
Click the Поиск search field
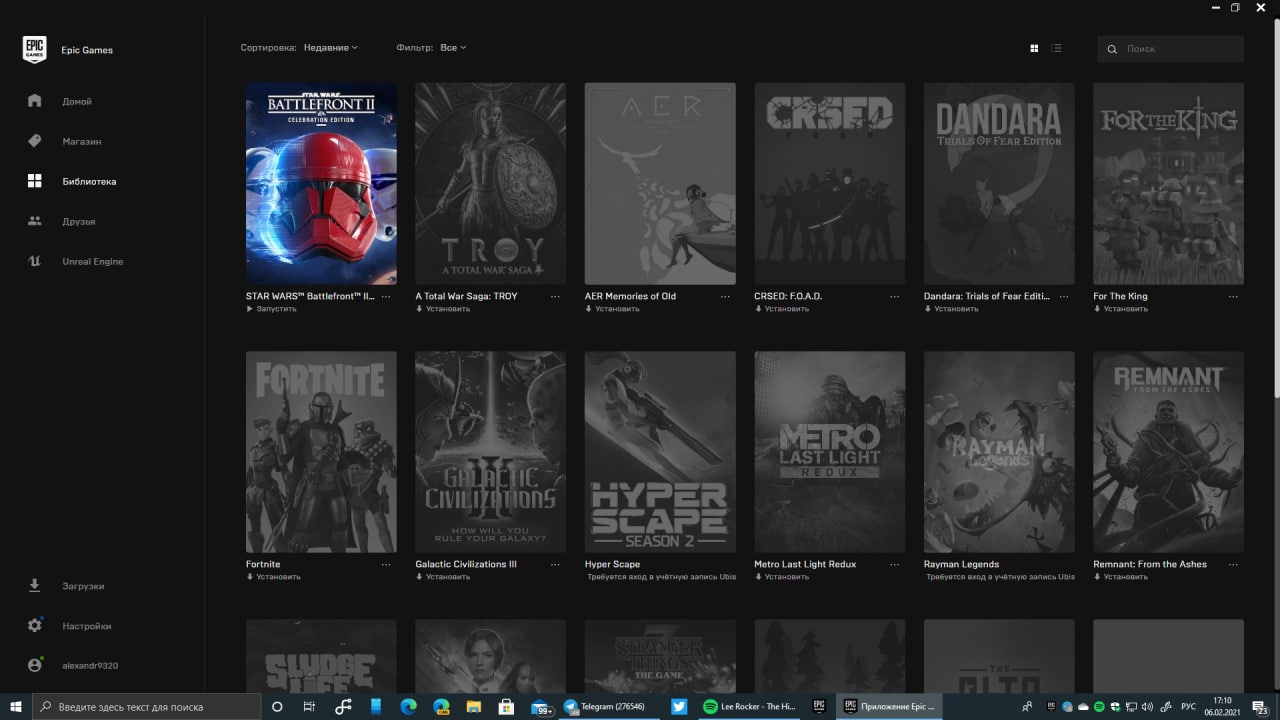pyautogui.click(x=1170, y=48)
